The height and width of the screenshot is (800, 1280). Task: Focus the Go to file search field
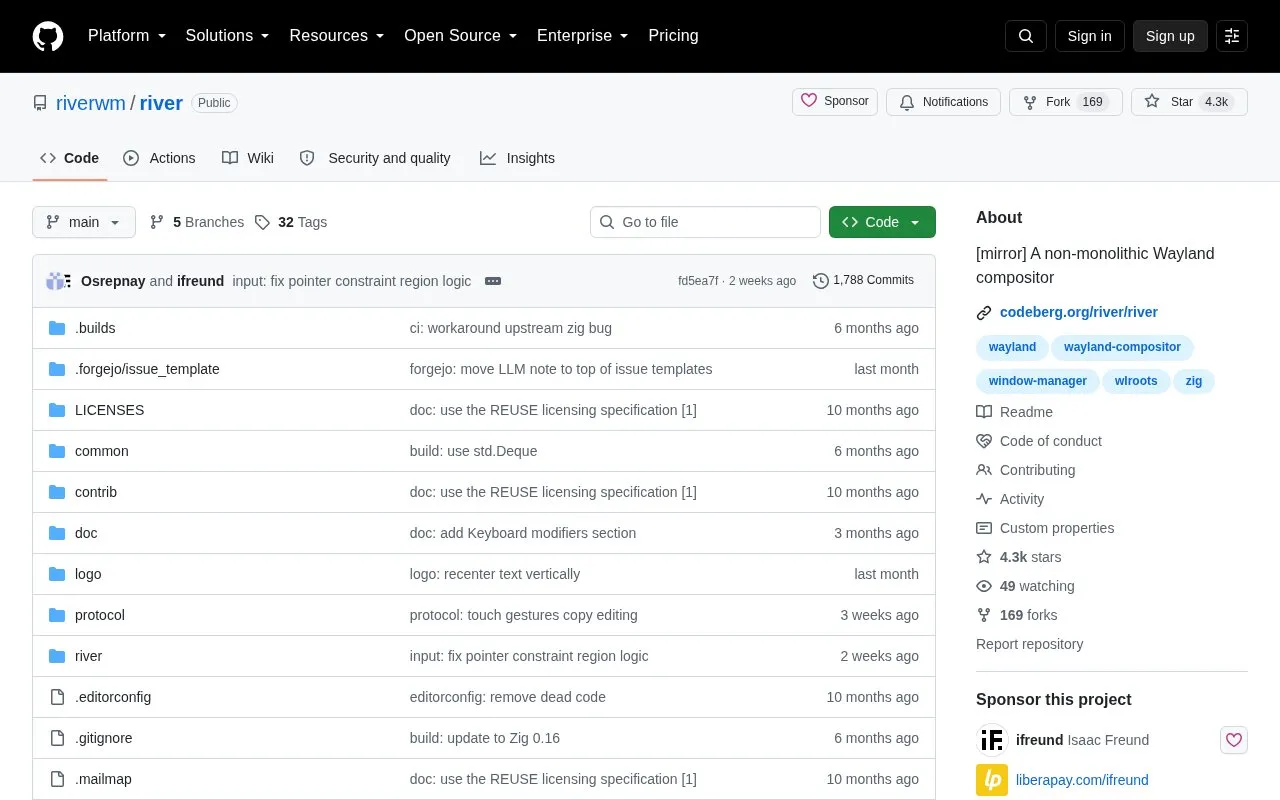point(705,222)
